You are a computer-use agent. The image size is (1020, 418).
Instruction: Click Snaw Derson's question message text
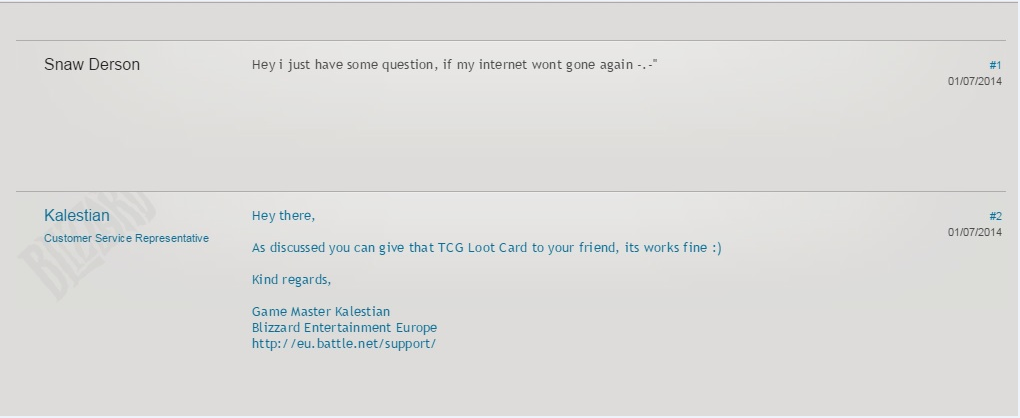coord(455,64)
